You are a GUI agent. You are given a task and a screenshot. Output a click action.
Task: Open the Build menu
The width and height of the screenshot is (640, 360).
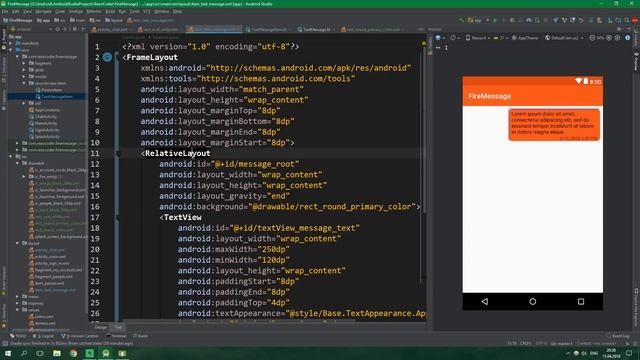click(x=110, y=11)
